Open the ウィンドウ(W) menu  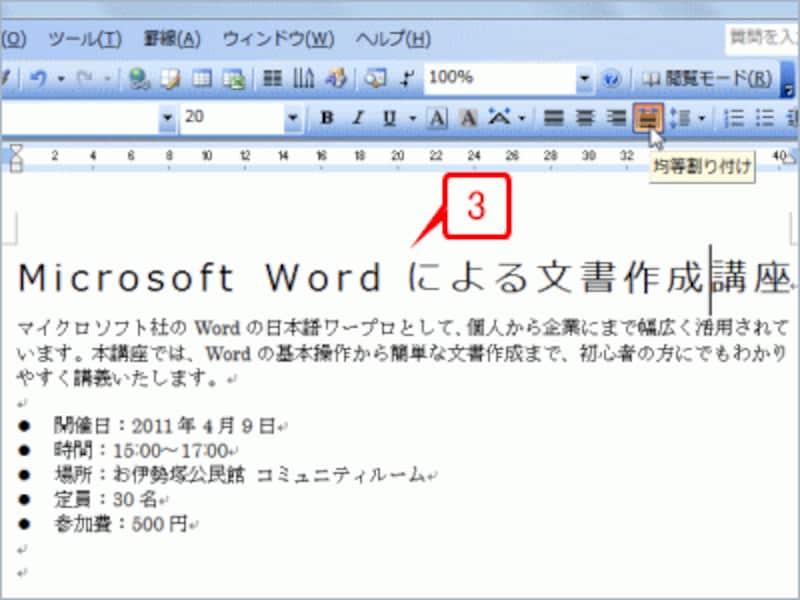pos(278,39)
